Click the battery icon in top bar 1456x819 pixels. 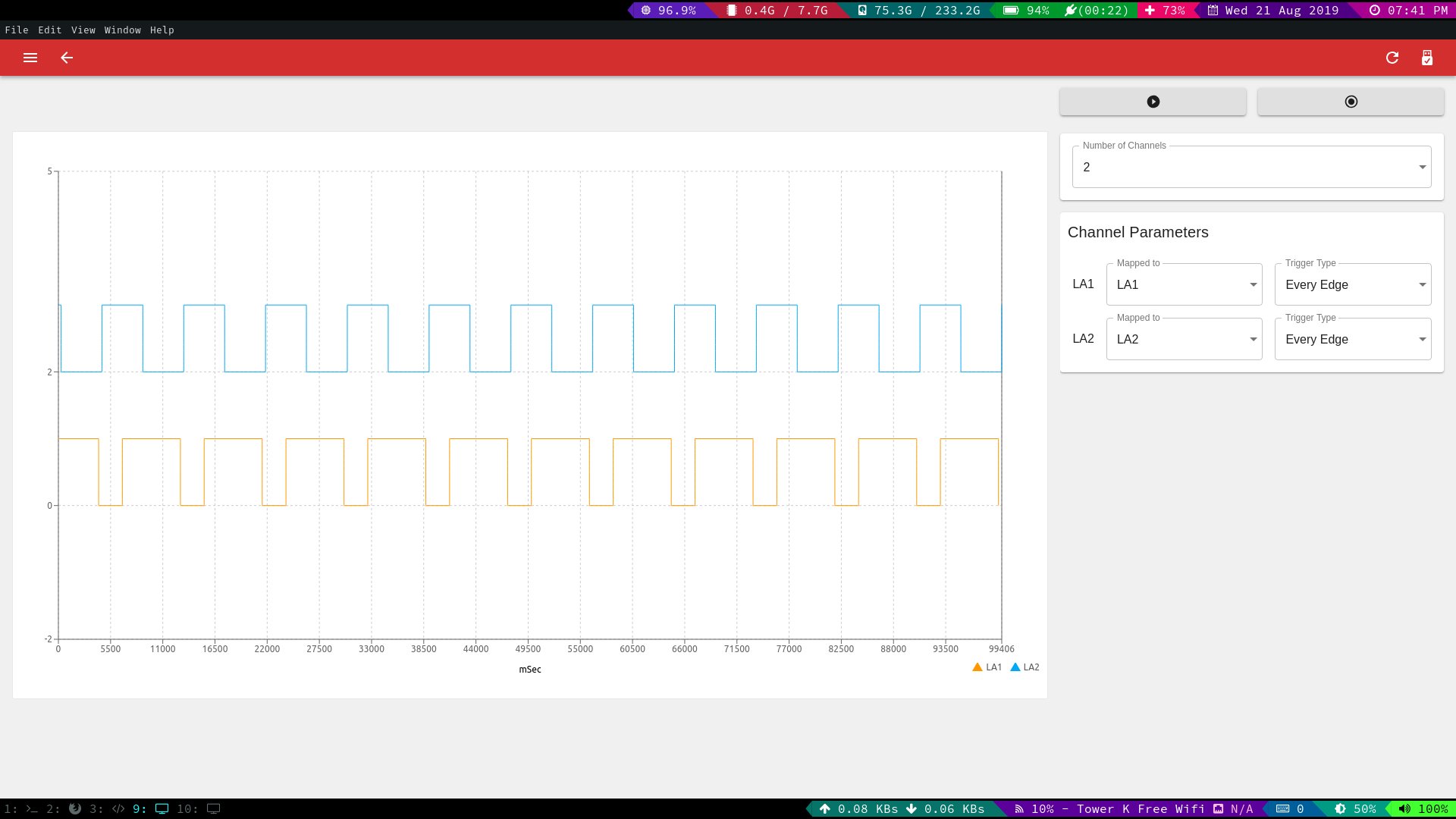point(1011,11)
